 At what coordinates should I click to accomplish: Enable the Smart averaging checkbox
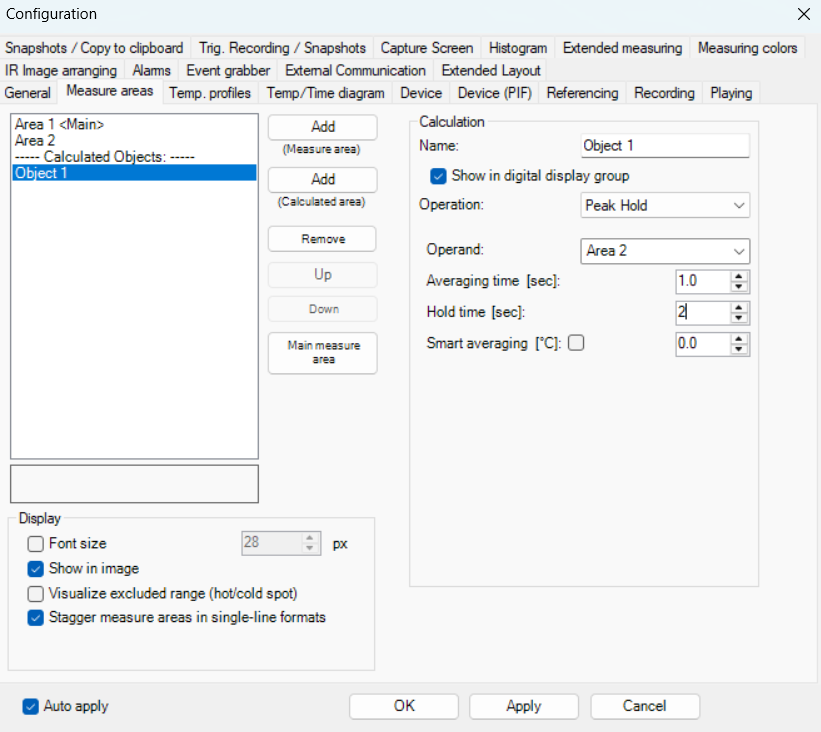[576, 343]
